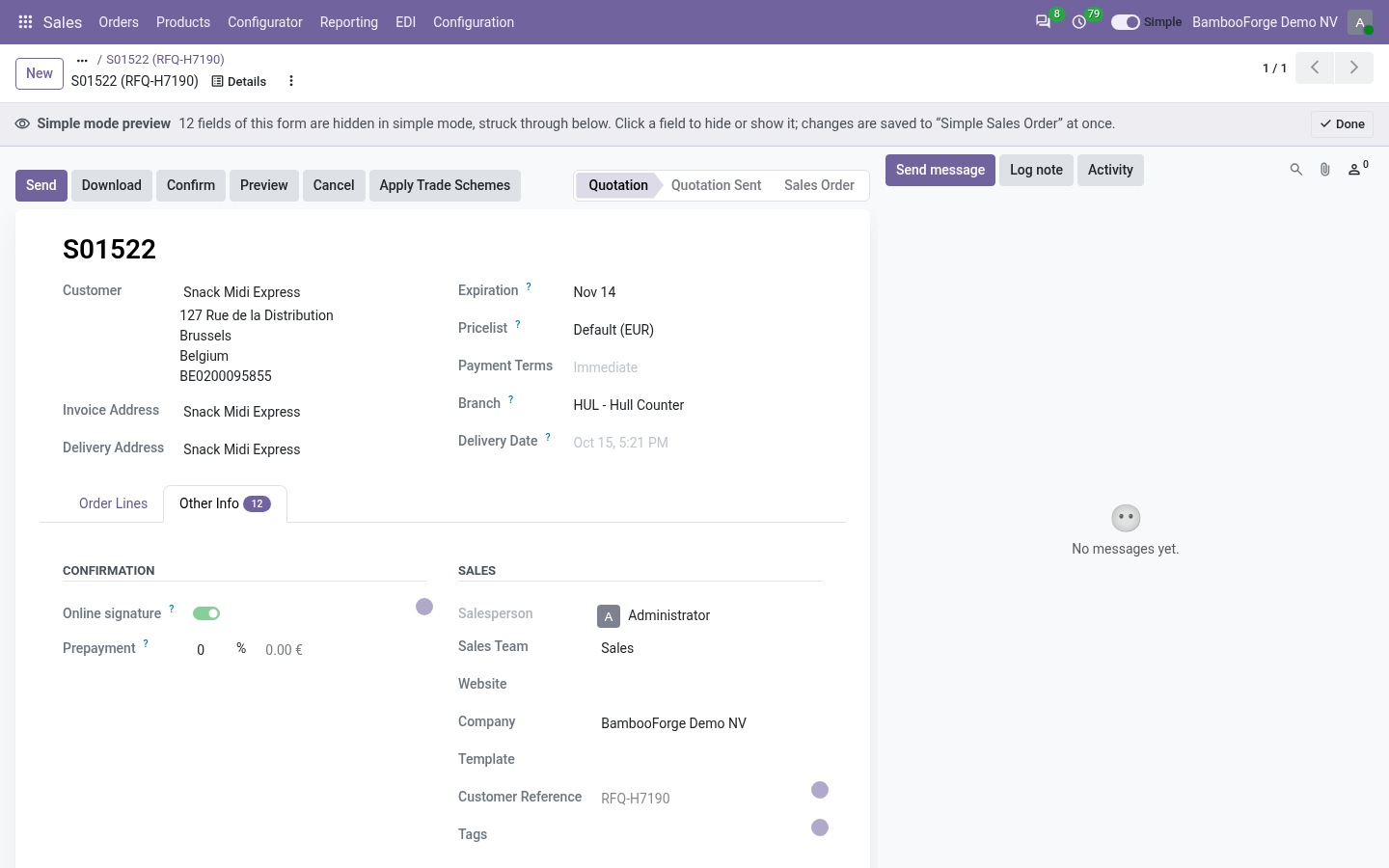This screenshot has height=868, width=1389.
Task: Click the Details button near breadcrumb
Action: click(x=239, y=81)
